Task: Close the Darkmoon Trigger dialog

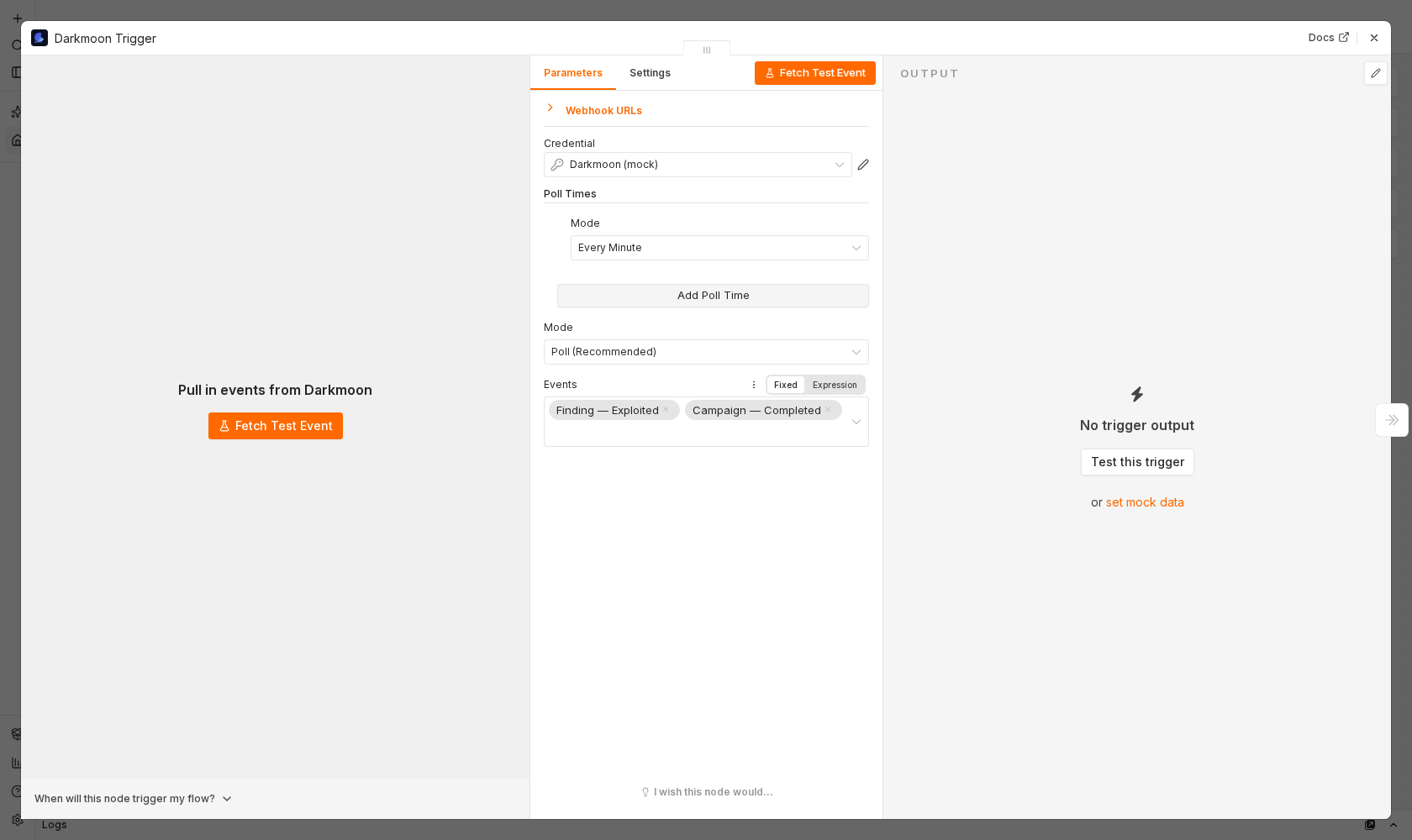Action: 1374,38
